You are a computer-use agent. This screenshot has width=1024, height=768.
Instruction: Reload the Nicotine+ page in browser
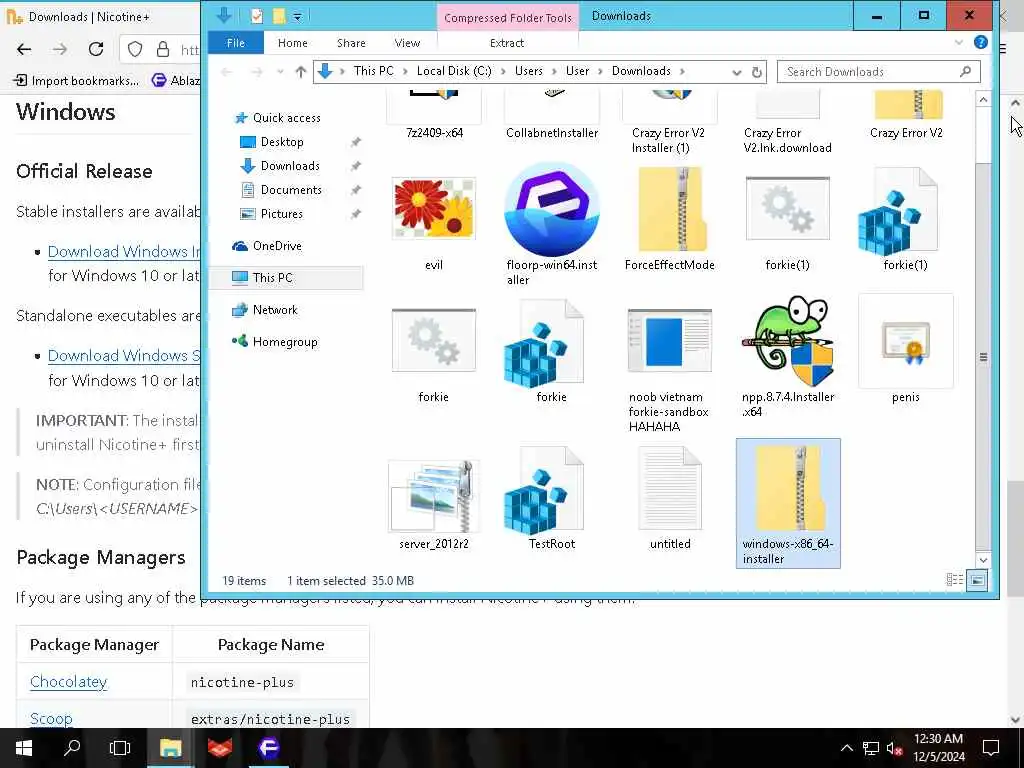[x=96, y=49]
